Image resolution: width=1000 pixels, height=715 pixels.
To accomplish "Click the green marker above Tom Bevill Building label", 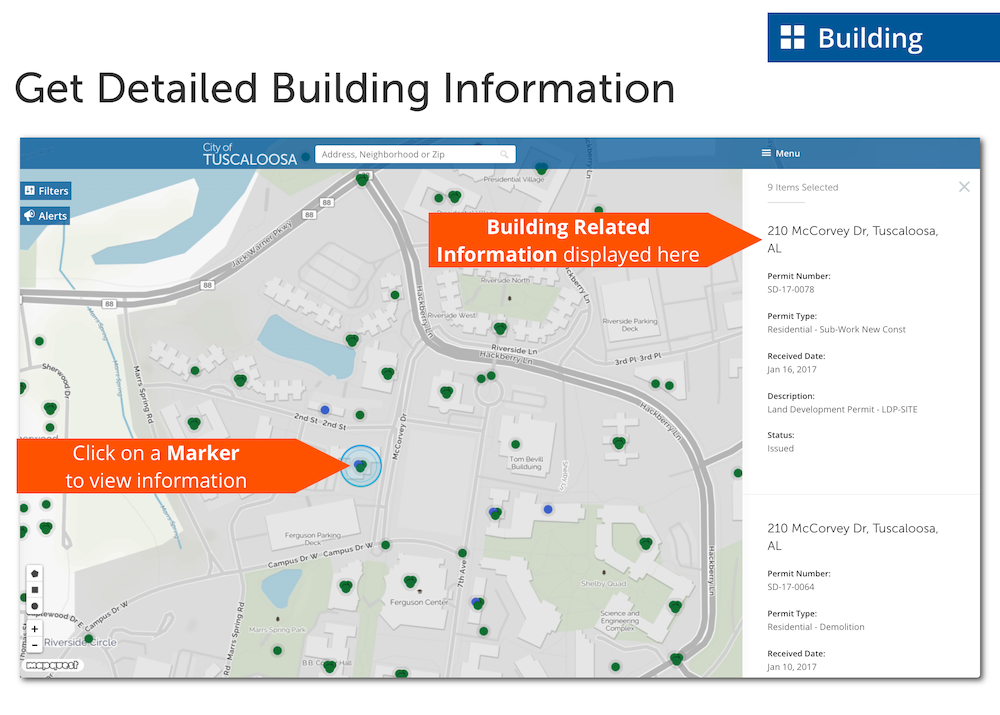I will [515, 444].
